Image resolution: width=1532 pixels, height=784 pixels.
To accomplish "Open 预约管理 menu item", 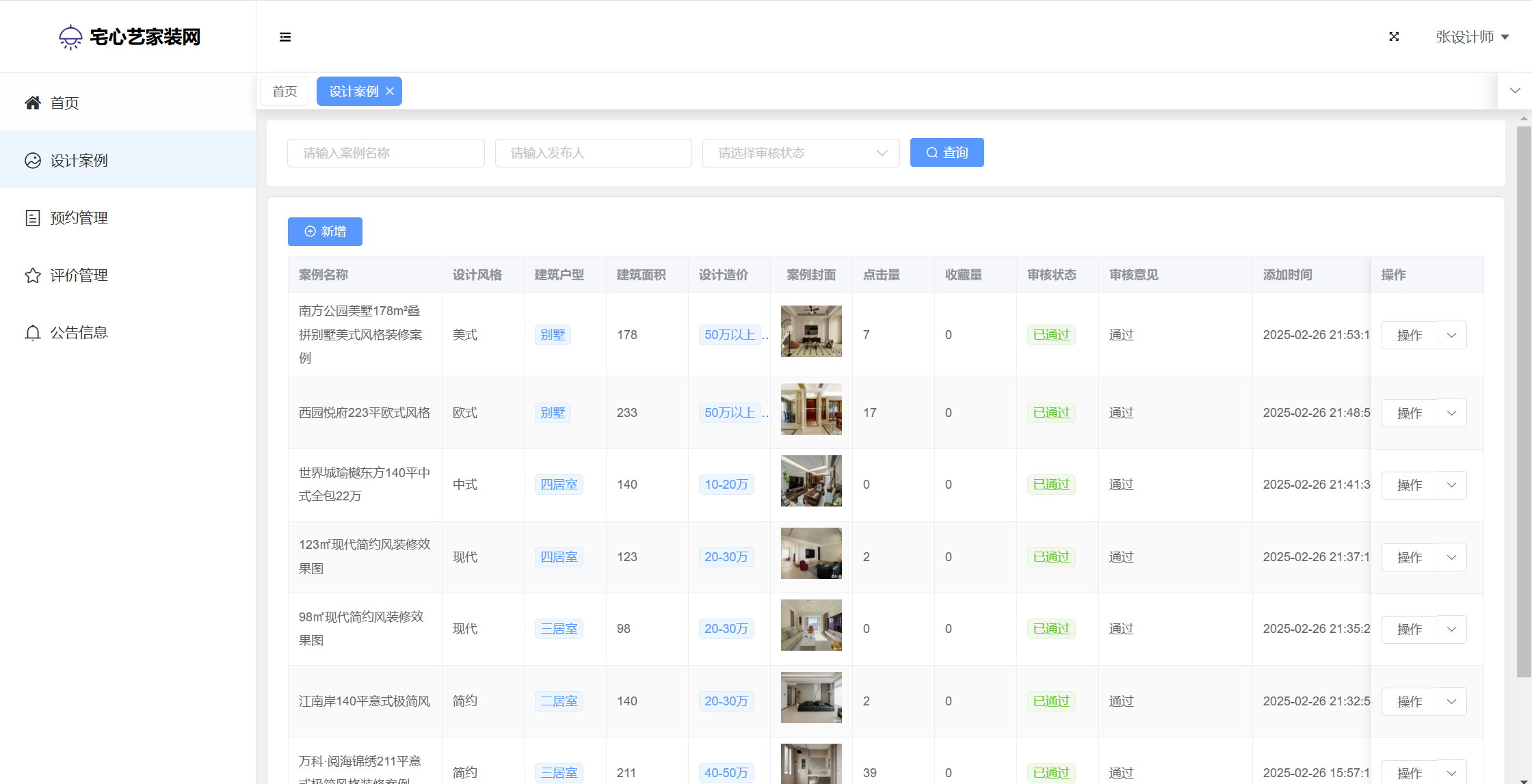I will tap(79, 218).
